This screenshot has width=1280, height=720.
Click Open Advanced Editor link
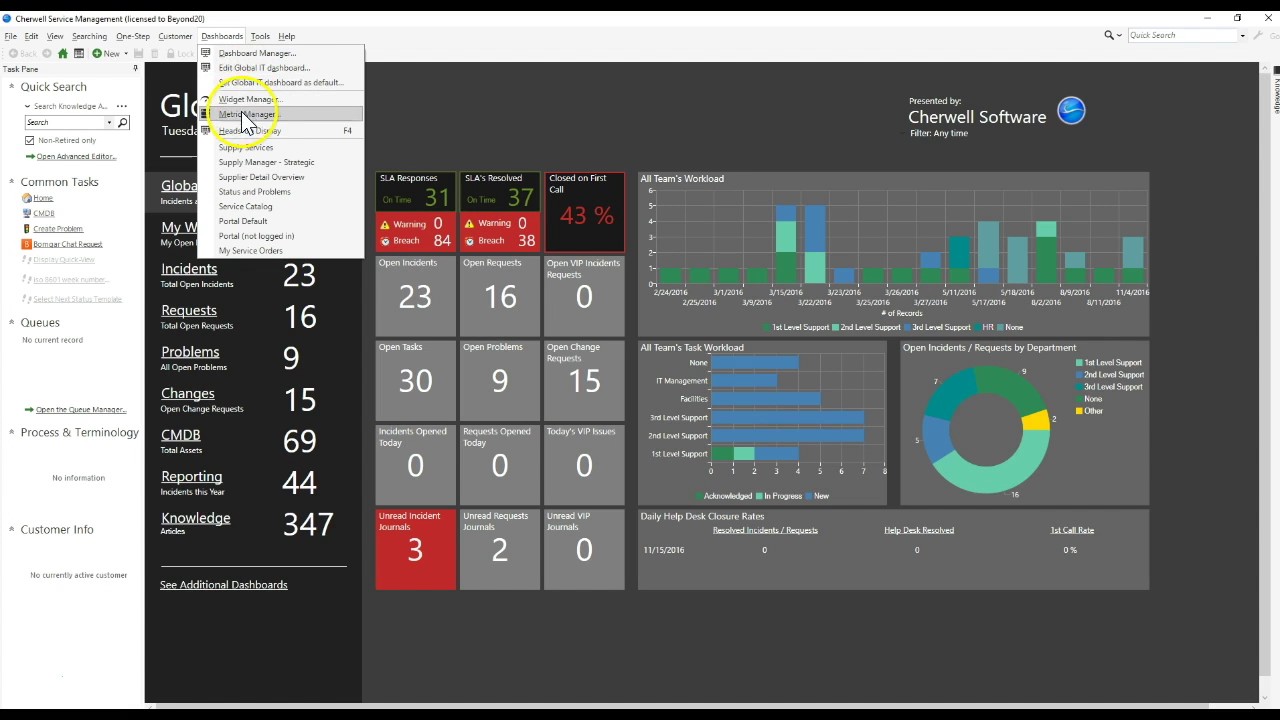click(76, 157)
